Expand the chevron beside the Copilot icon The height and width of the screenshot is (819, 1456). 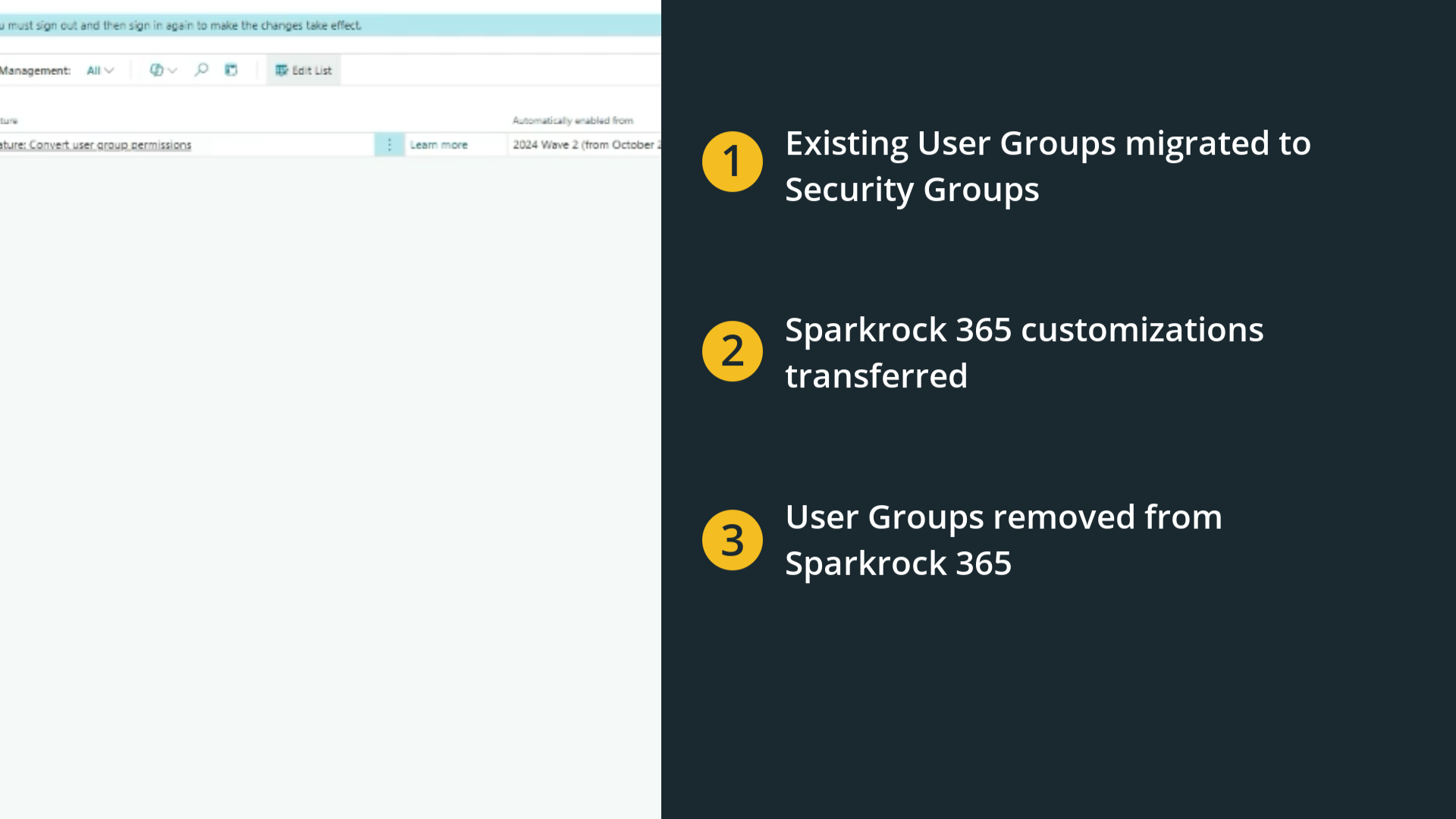click(173, 71)
